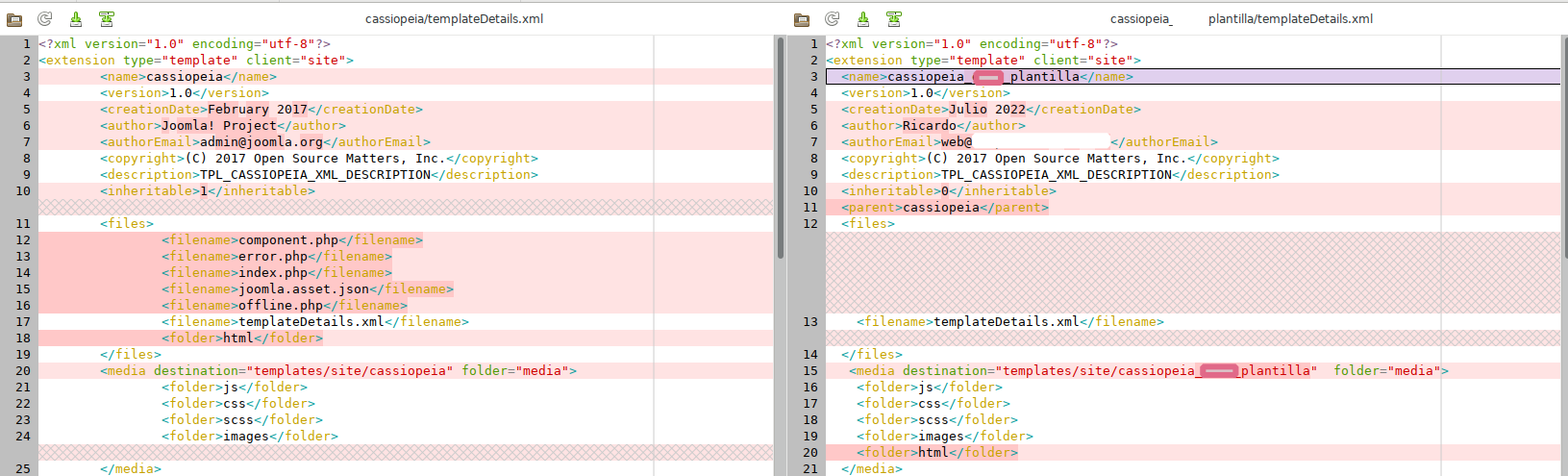Click line number 15 in right gutter
Image resolution: width=1568 pixels, height=476 pixels.
click(x=810, y=371)
